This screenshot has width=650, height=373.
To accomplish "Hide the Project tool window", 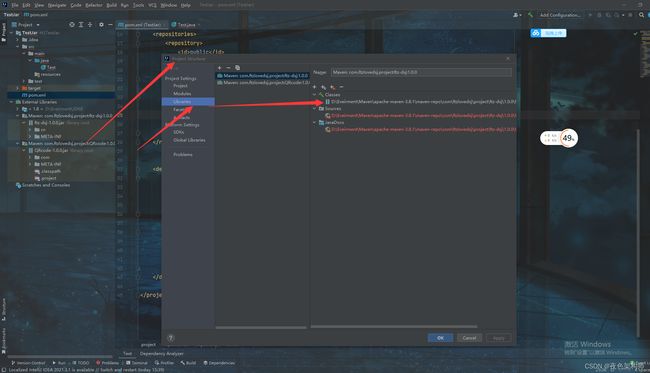I will 110,25.
